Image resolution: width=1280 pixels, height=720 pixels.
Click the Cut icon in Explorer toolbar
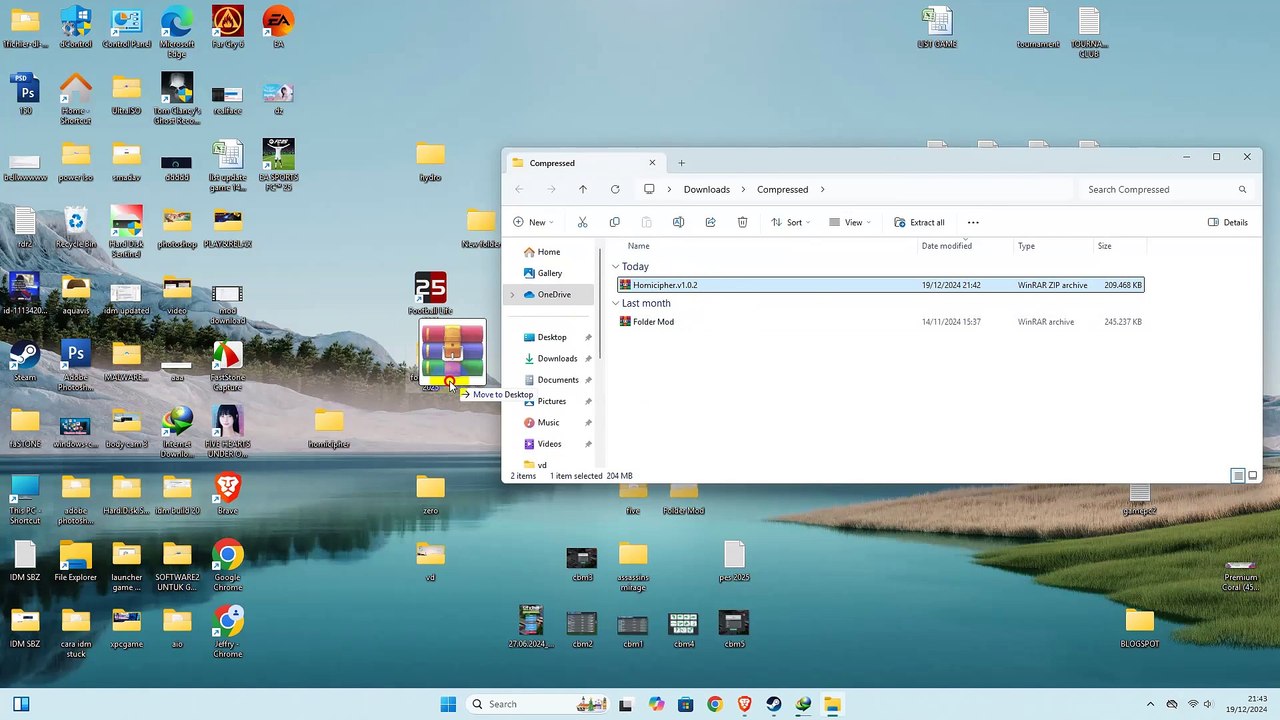click(582, 222)
